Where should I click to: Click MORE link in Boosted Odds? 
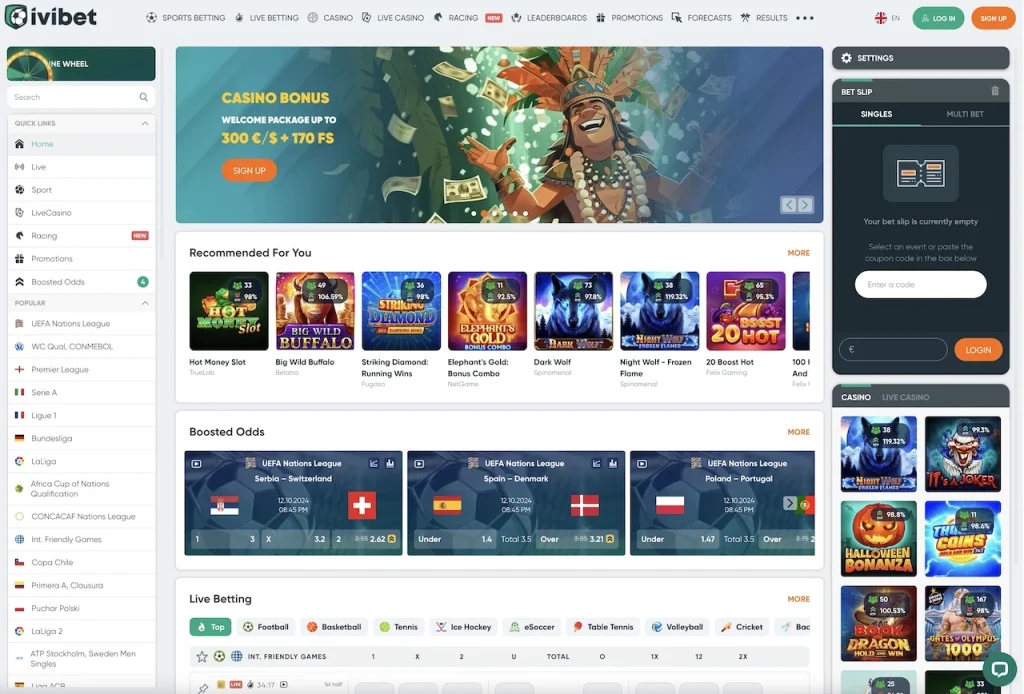pos(798,432)
